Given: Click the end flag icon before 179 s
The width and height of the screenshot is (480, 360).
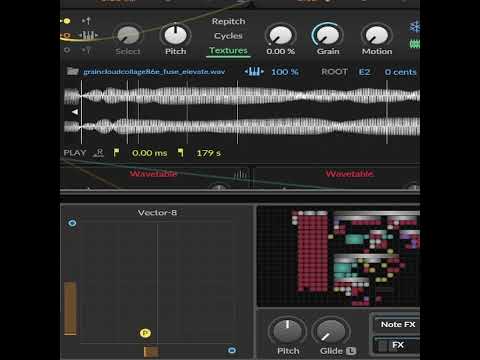Looking at the screenshot, I should [x=180, y=153].
